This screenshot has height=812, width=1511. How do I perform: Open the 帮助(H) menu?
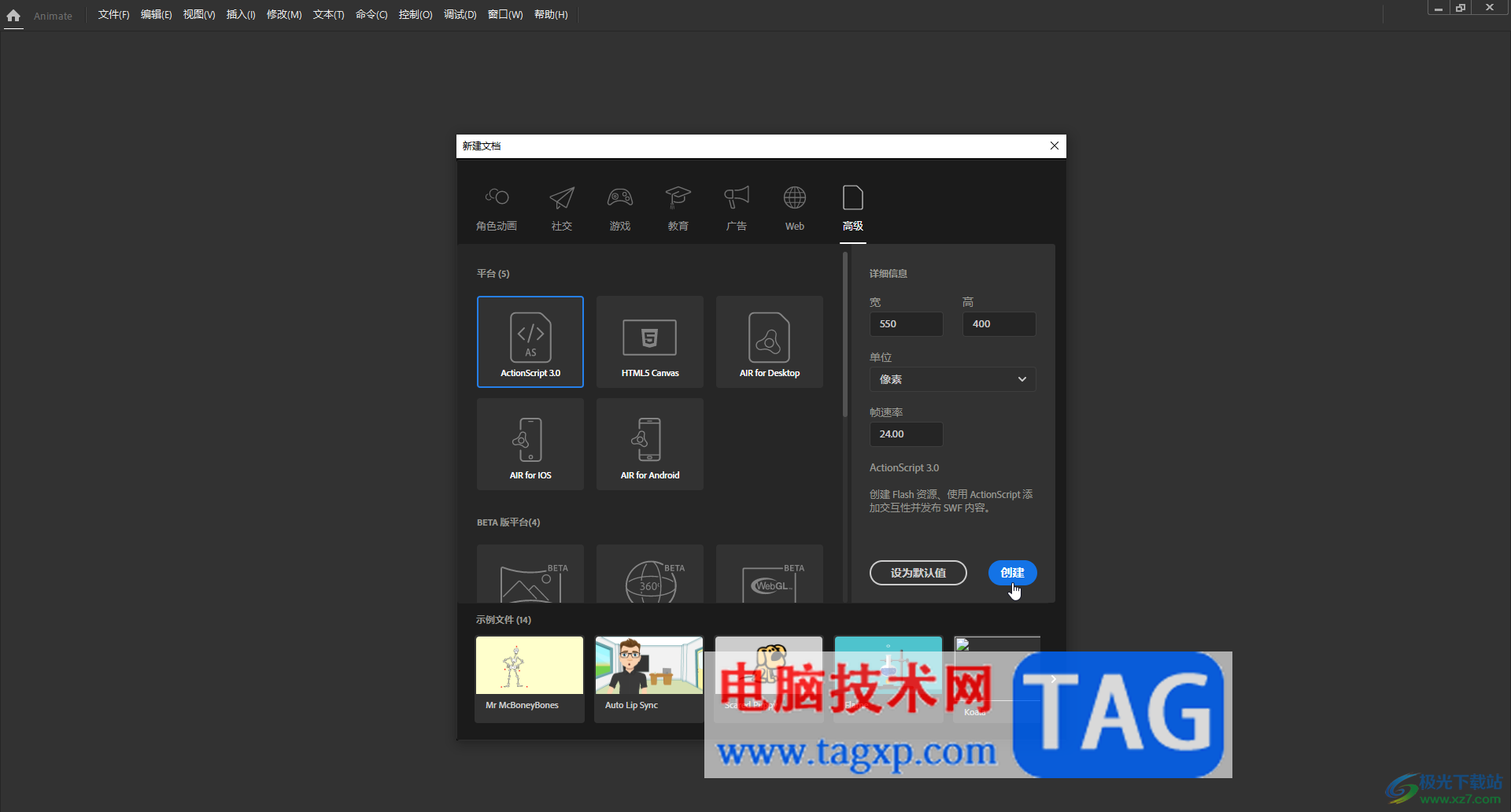551,15
